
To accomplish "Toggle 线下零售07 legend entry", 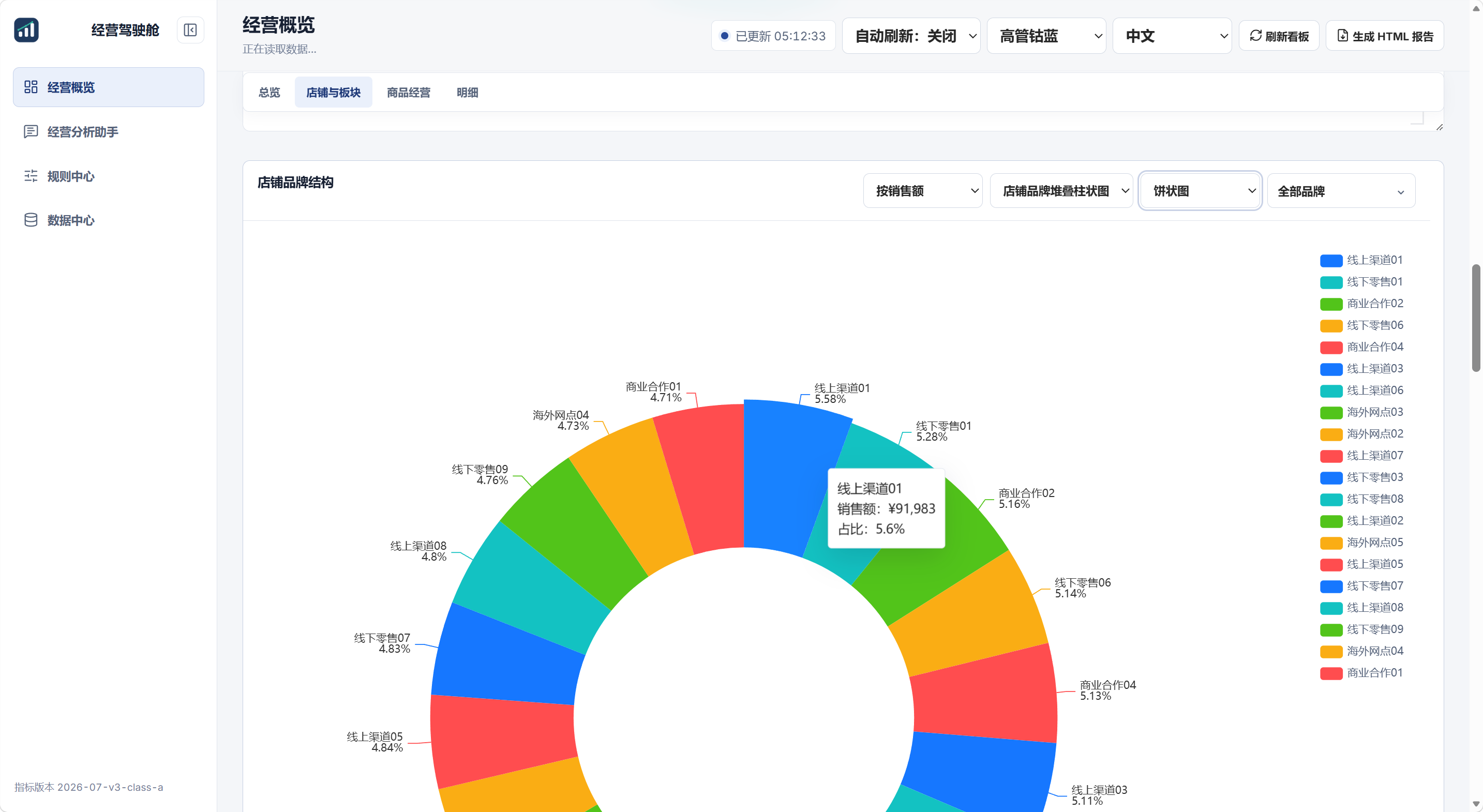I will click(x=1361, y=587).
